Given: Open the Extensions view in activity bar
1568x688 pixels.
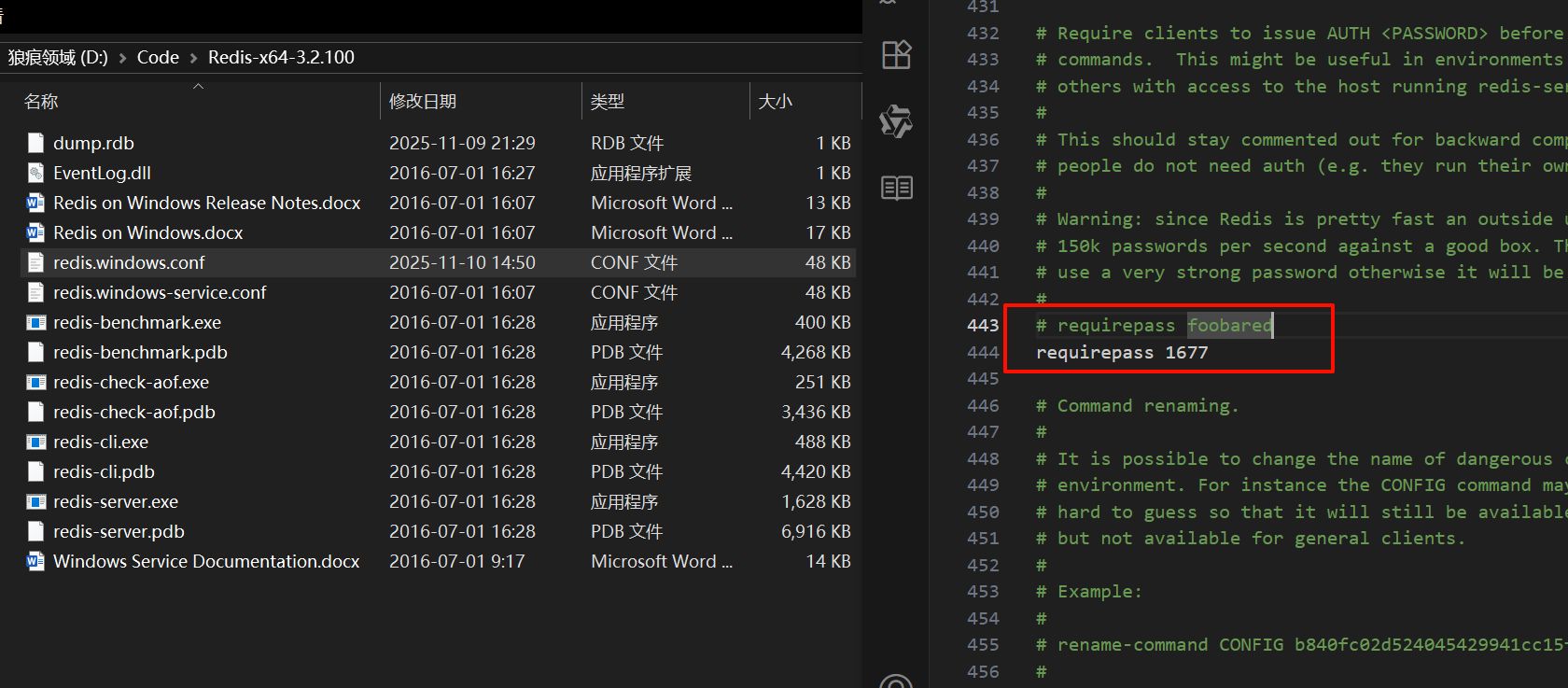Looking at the screenshot, I should click(896, 55).
